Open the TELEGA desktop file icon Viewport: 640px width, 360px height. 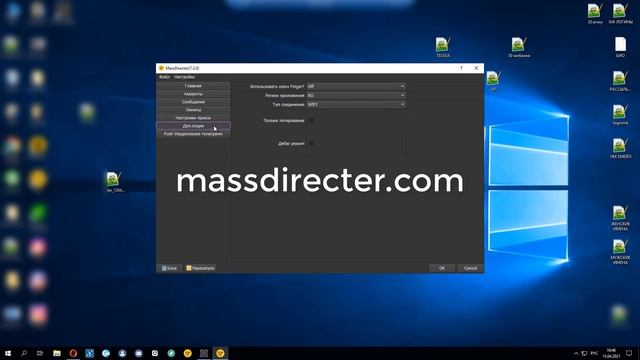point(442,47)
